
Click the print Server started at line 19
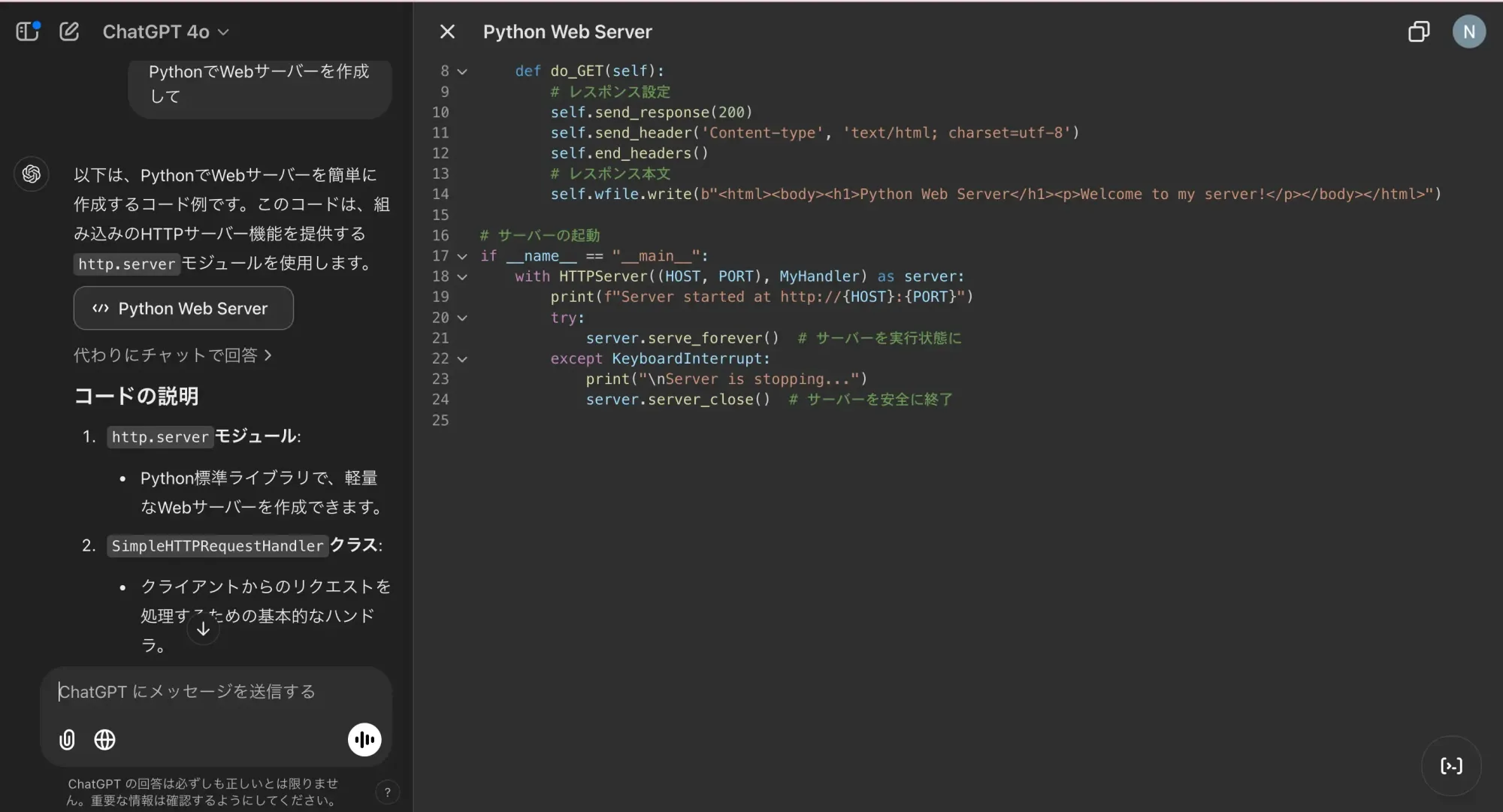(x=761, y=297)
